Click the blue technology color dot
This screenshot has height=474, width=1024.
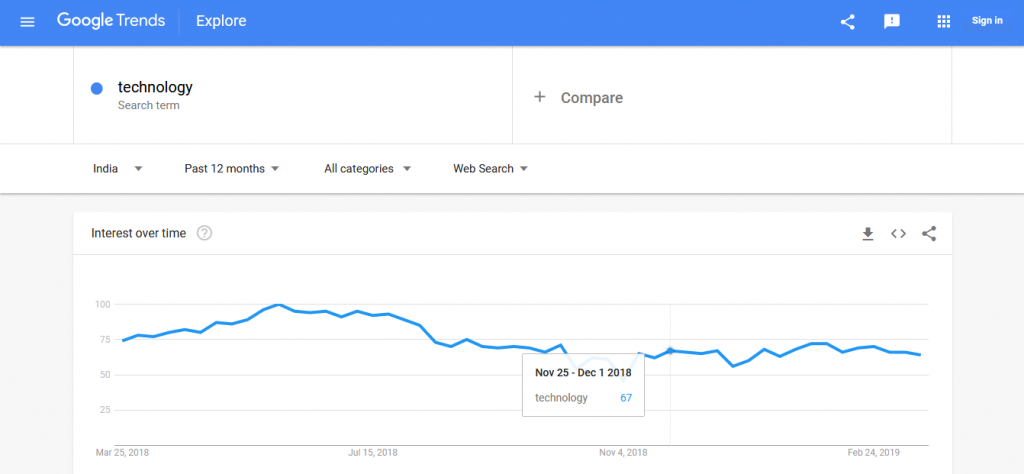[x=97, y=88]
